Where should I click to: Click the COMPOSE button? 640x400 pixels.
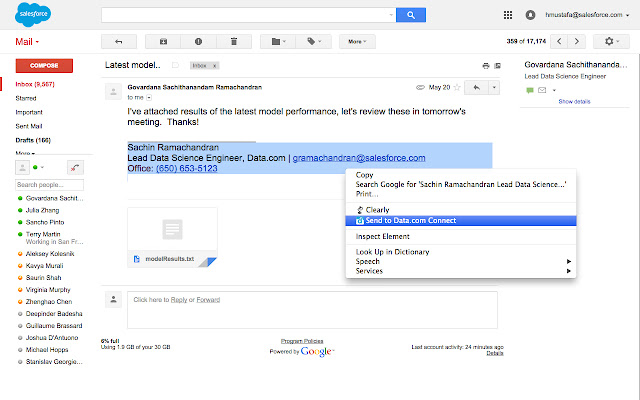[44, 65]
